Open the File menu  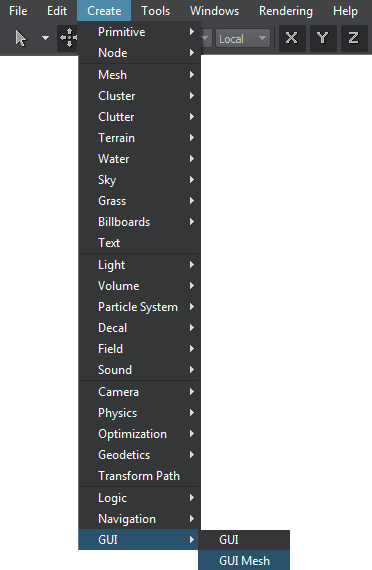click(x=18, y=11)
